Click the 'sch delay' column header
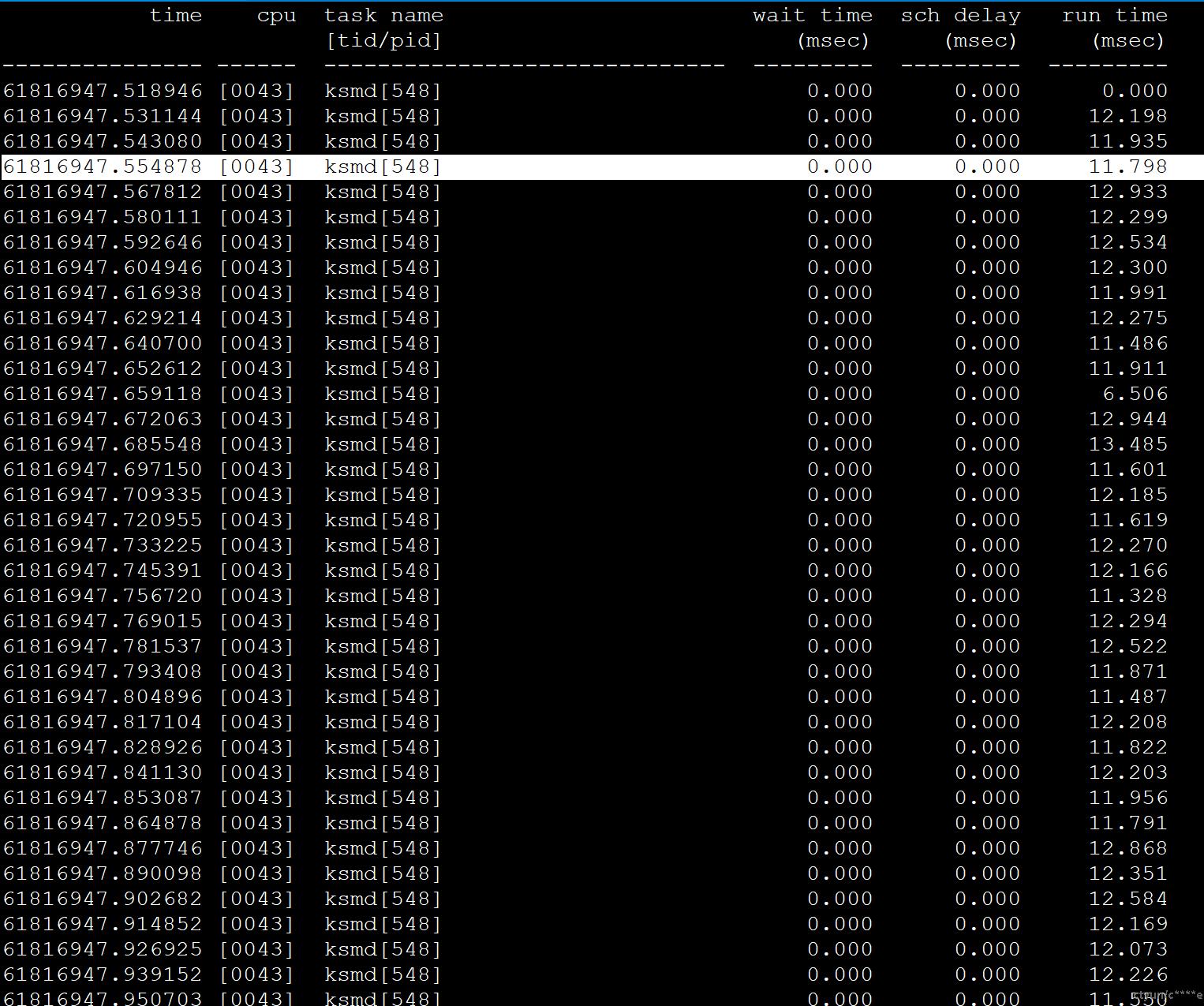The height and width of the screenshot is (1006, 1204). tap(960, 15)
